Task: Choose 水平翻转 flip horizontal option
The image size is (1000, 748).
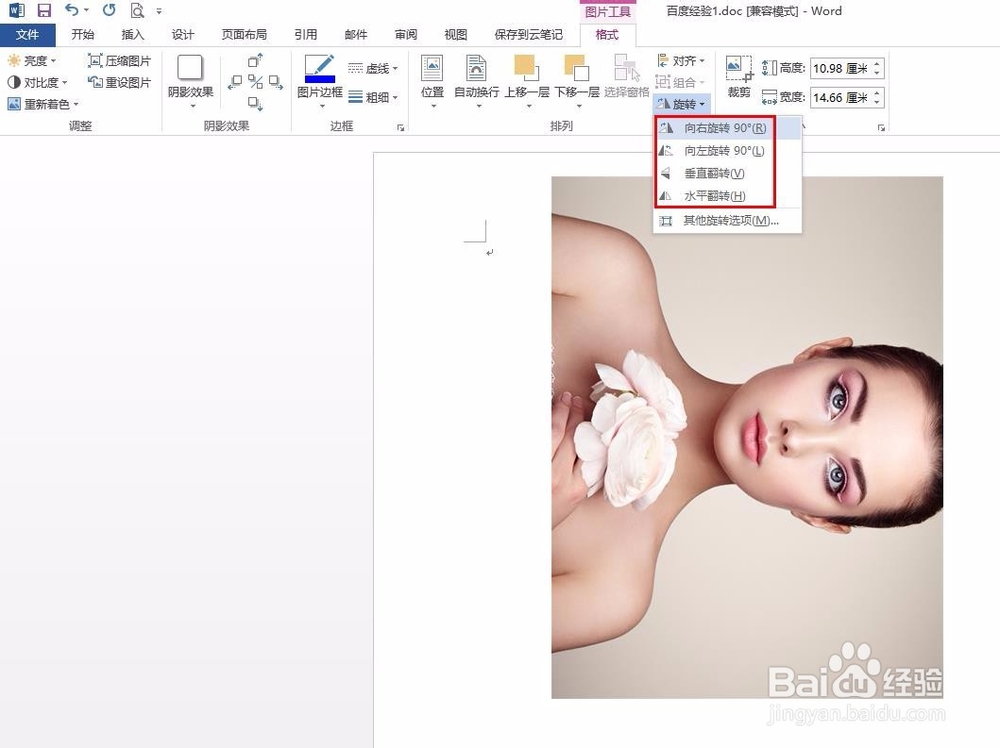Action: [728, 196]
